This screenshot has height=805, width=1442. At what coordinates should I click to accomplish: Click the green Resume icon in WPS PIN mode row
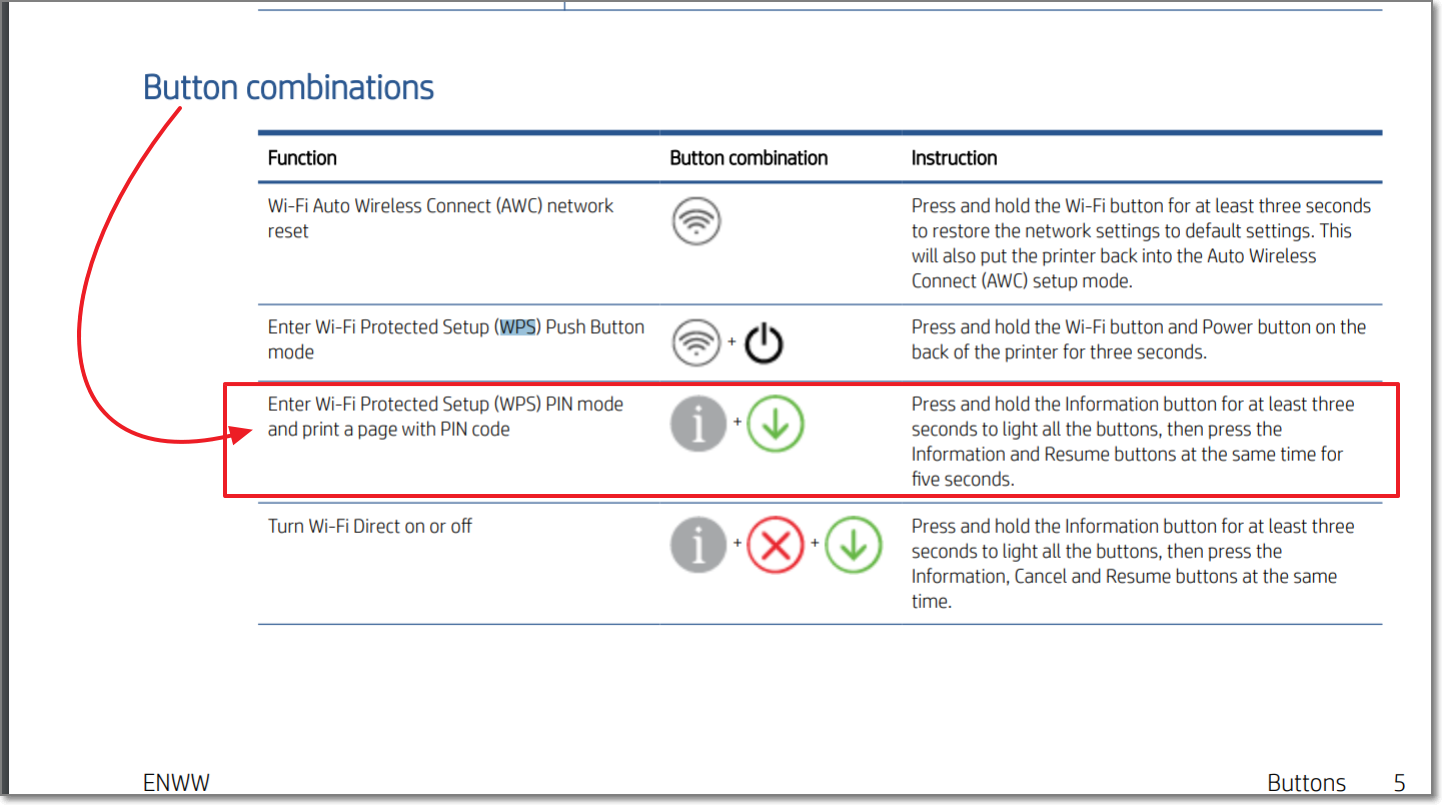[775, 425]
